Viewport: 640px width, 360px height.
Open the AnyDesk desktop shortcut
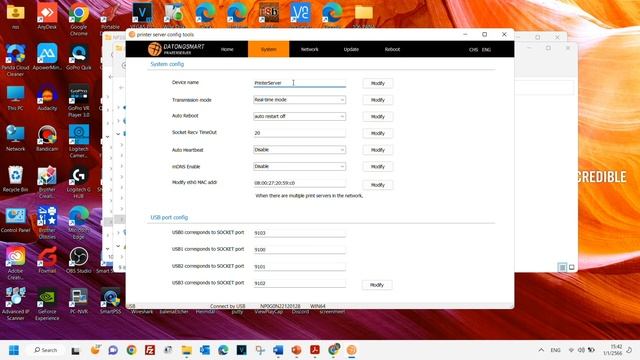tap(47, 16)
